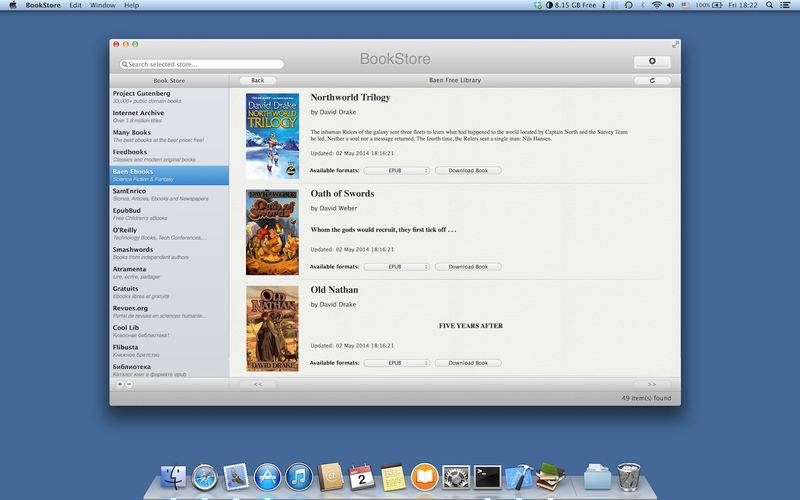Select Gratuits store in sidebar
This screenshot has width=800, height=500.
pos(169,292)
